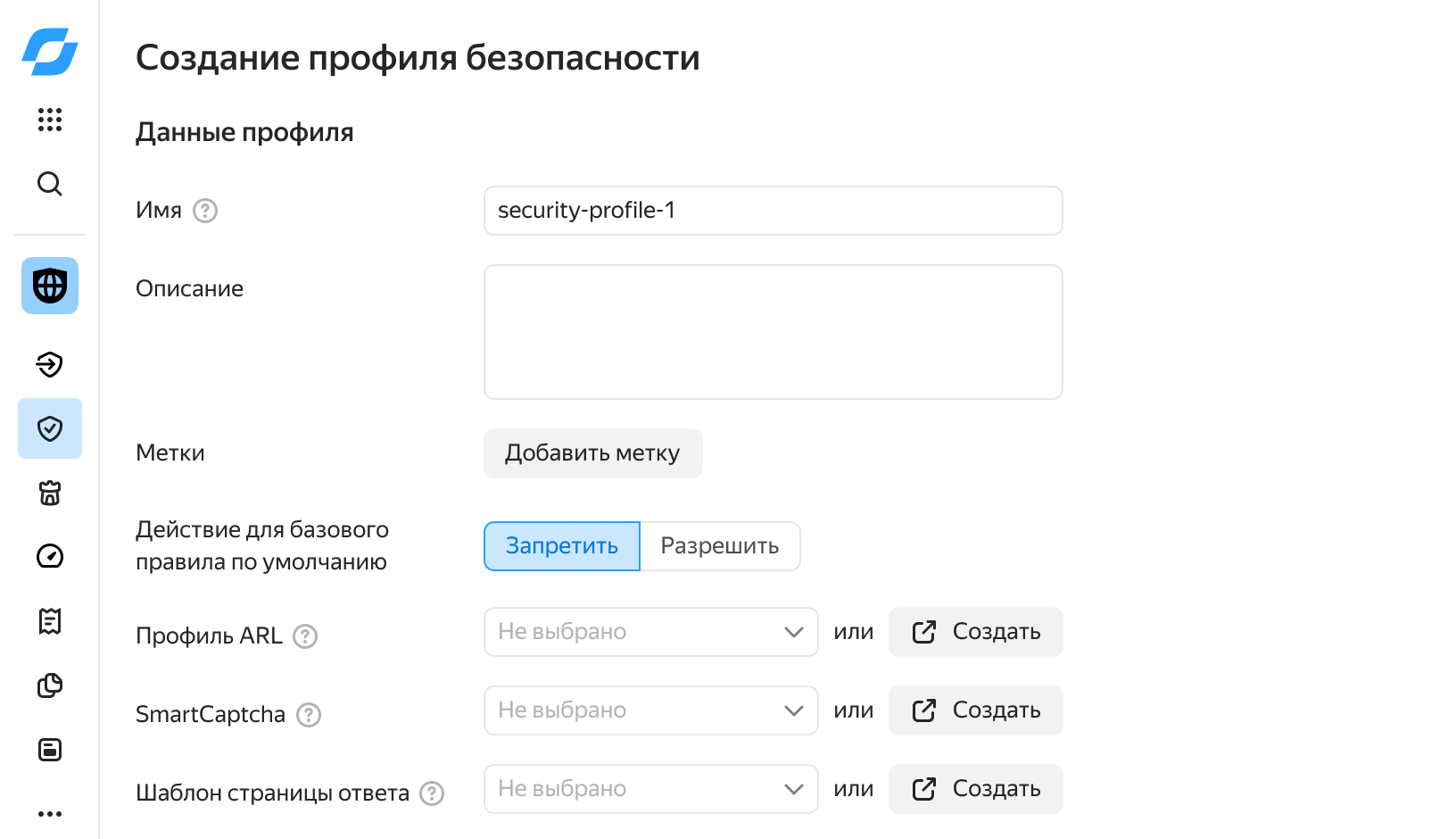
Task: Click the castle tower sidebar icon
Action: pyautogui.click(x=50, y=493)
